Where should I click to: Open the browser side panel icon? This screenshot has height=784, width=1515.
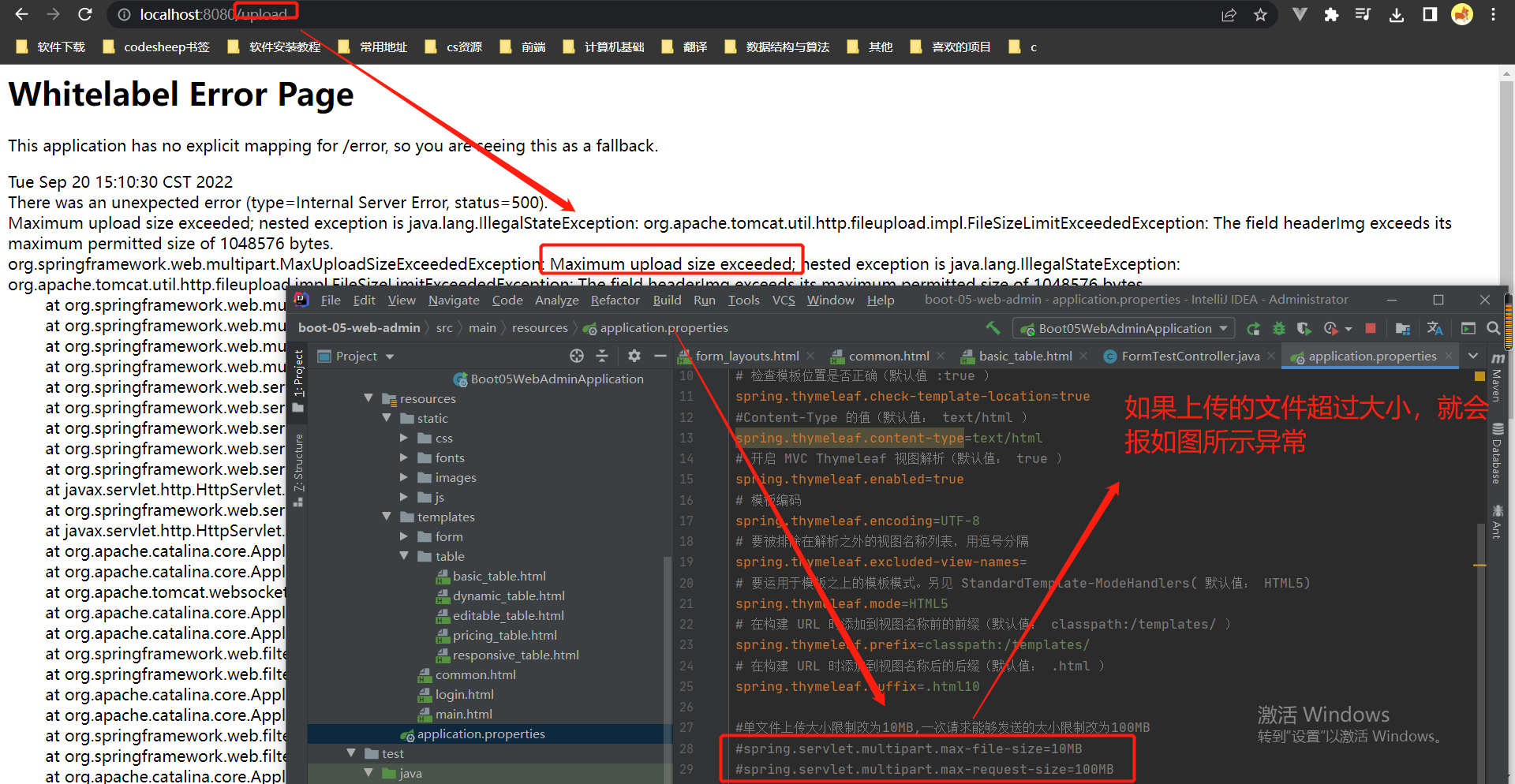click(1429, 14)
